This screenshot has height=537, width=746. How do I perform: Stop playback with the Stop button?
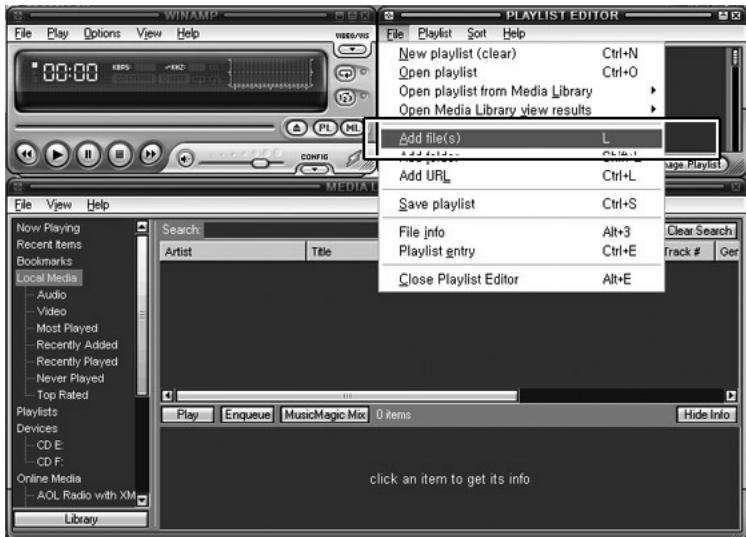(119, 155)
